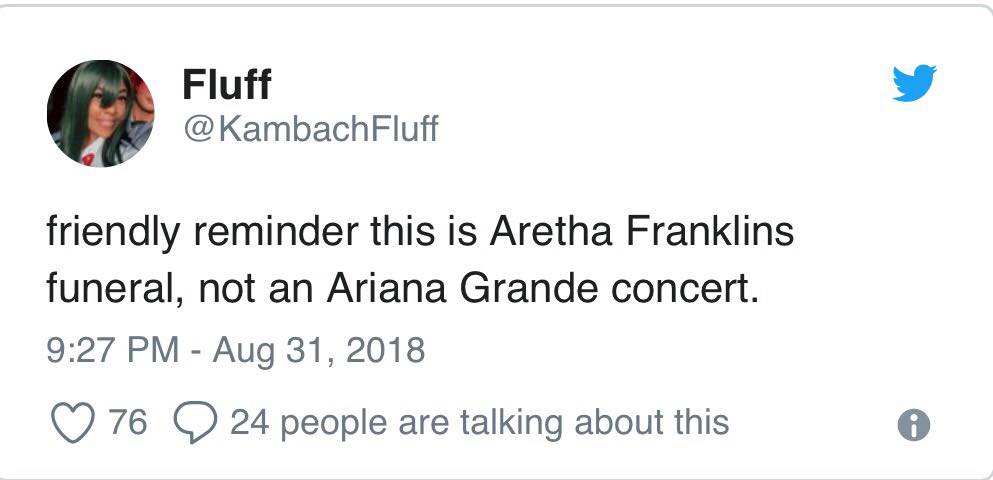The height and width of the screenshot is (480, 993).
Task: Open Fluff's profile picture
Action: click(x=100, y=112)
